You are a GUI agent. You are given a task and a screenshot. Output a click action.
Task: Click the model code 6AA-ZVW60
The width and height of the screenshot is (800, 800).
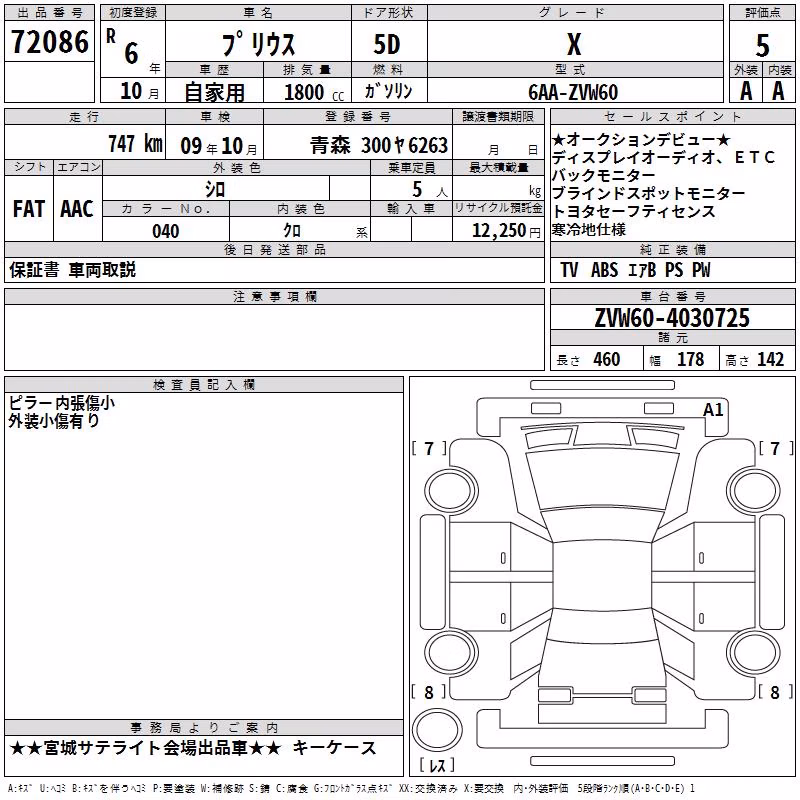[x=573, y=92]
